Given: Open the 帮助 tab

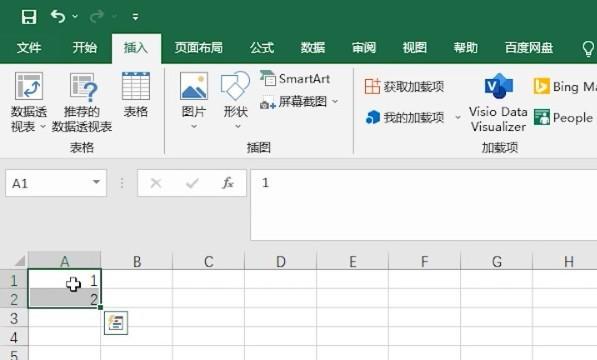Looking at the screenshot, I should [465, 48].
